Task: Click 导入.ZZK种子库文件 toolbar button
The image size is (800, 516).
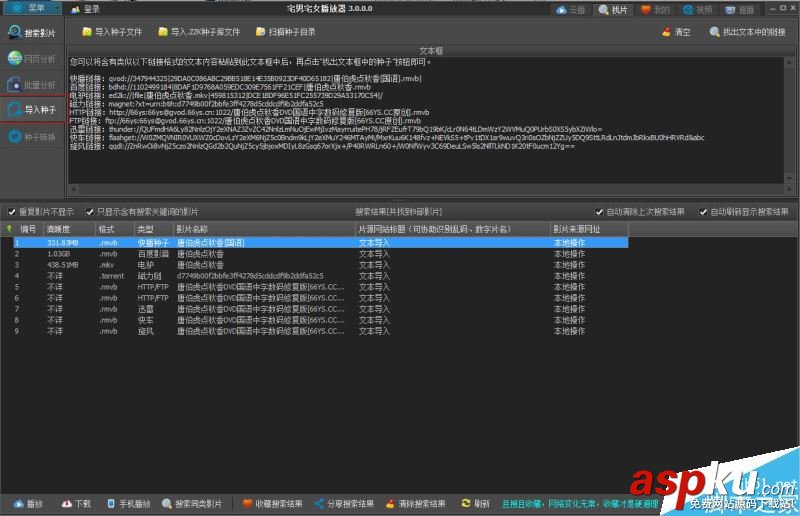Action: click(199, 32)
